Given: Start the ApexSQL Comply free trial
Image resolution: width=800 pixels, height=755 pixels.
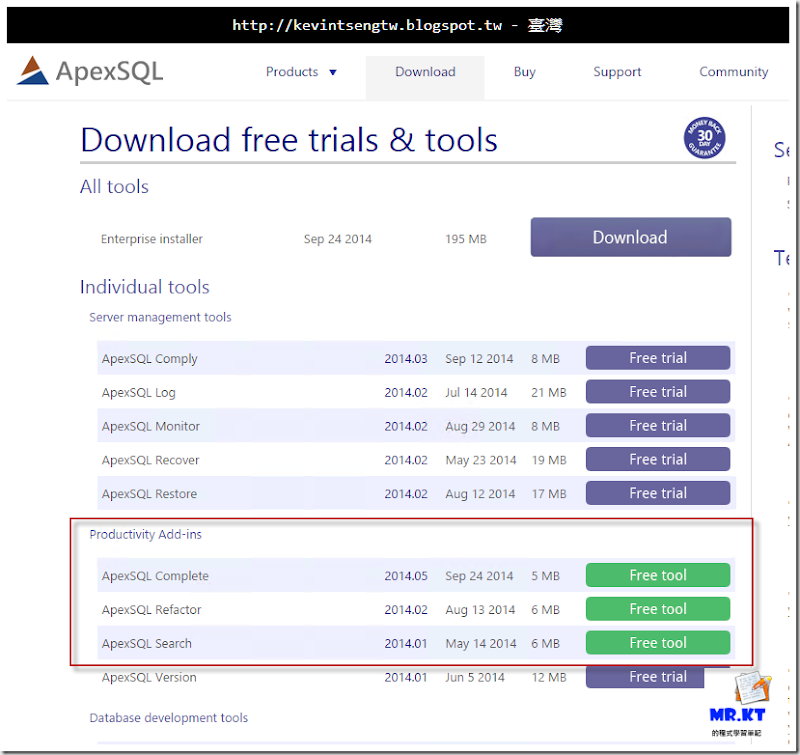Looking at the screenshot, I should tap(657, 357).
